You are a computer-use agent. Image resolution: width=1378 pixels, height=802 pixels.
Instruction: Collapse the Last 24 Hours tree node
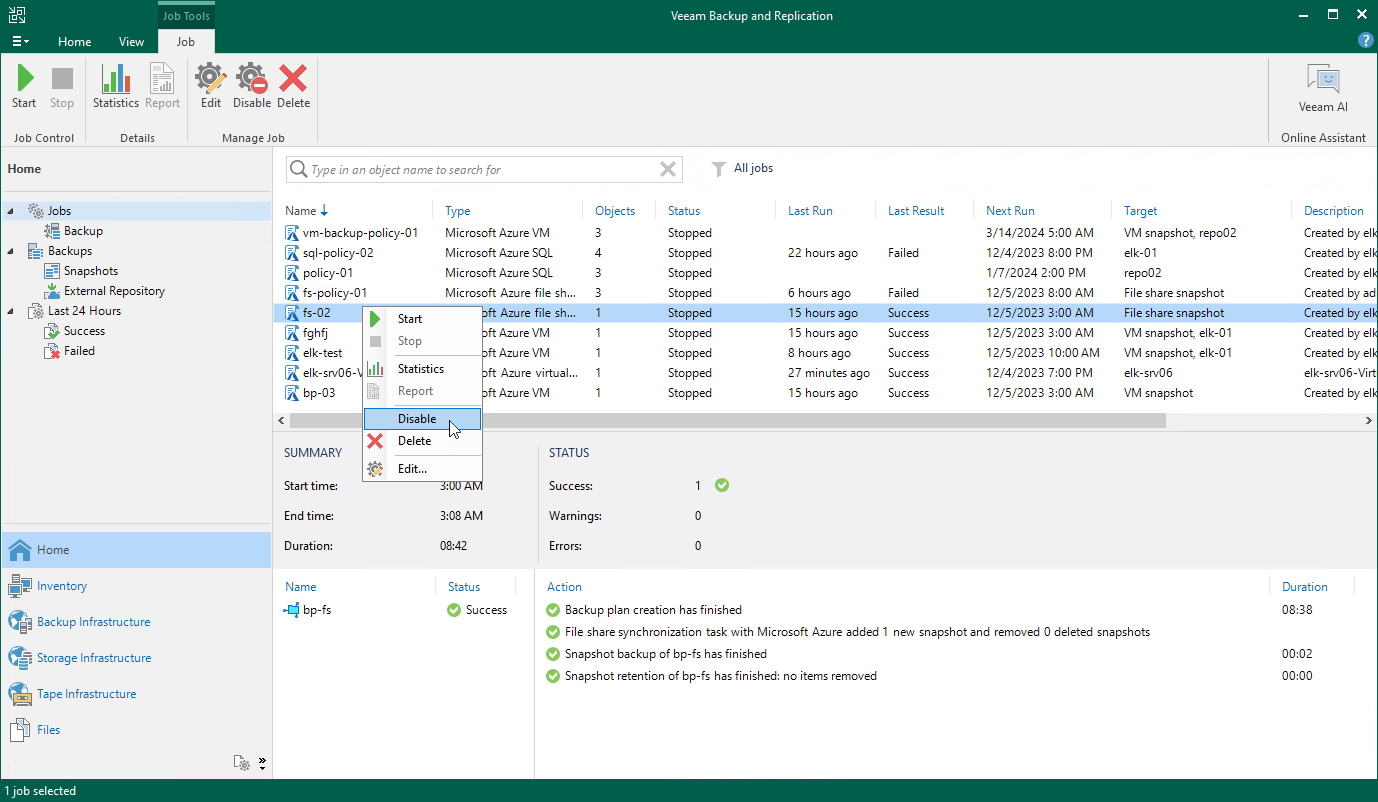coord(11,311)
